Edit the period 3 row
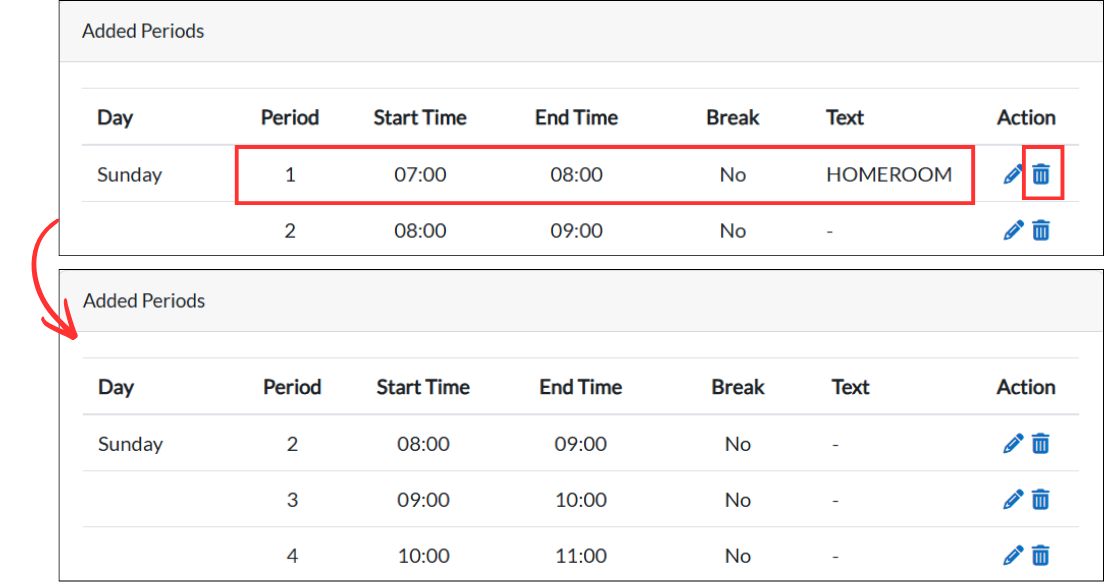 (x=1013, y=500)
